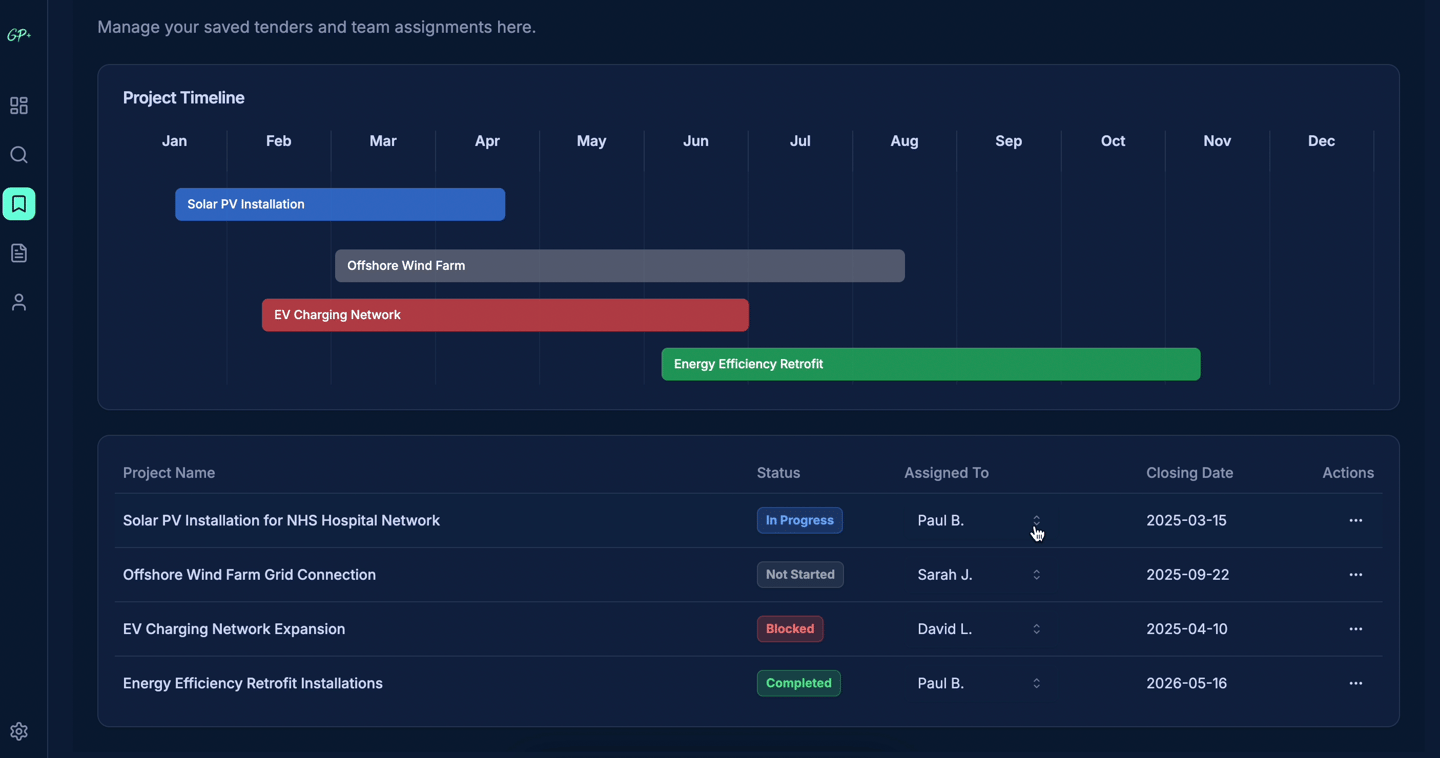Click the Actions column header

tap(1348, 473)
